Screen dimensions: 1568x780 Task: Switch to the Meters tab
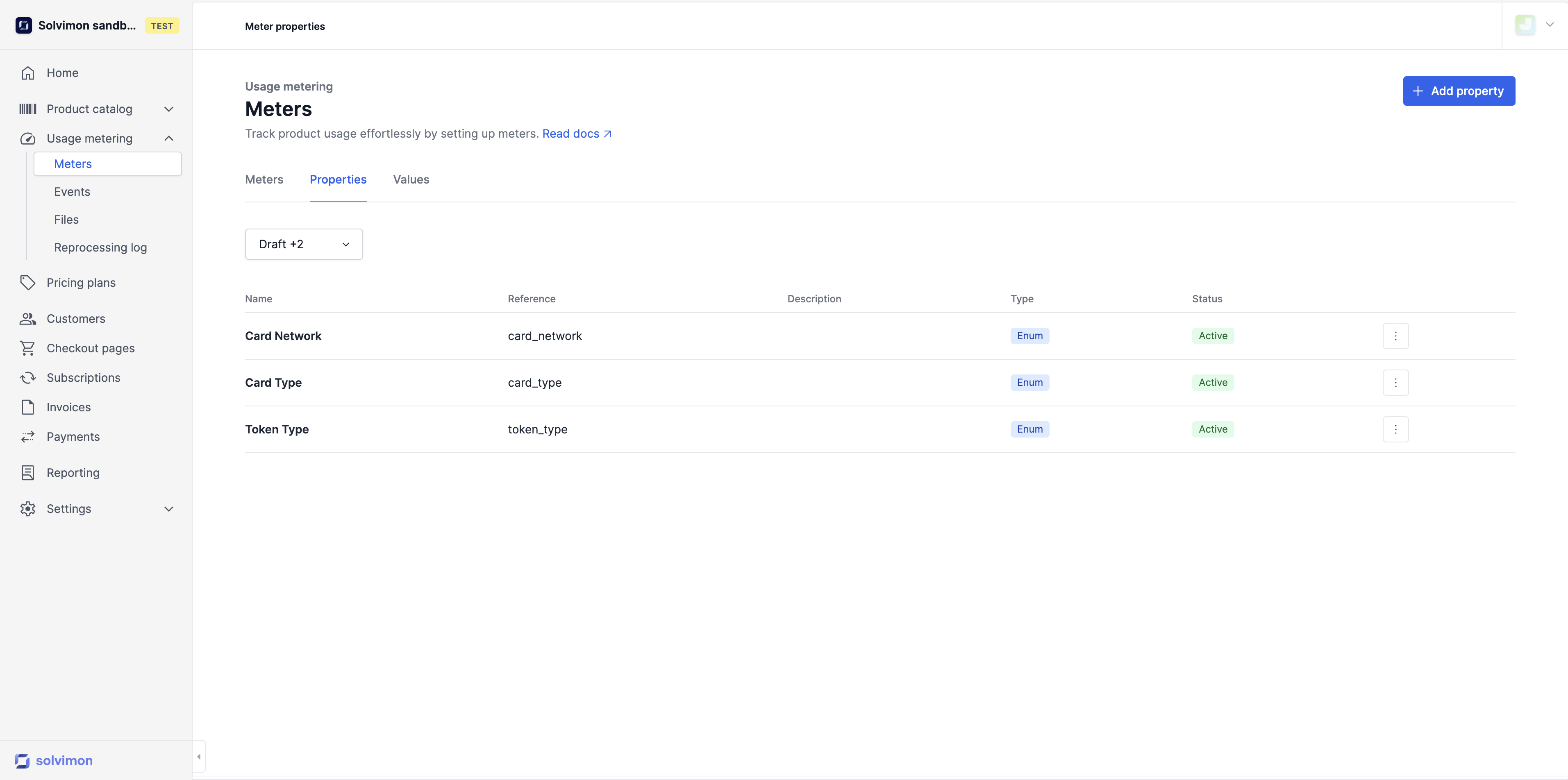click(x=264, y=179)
